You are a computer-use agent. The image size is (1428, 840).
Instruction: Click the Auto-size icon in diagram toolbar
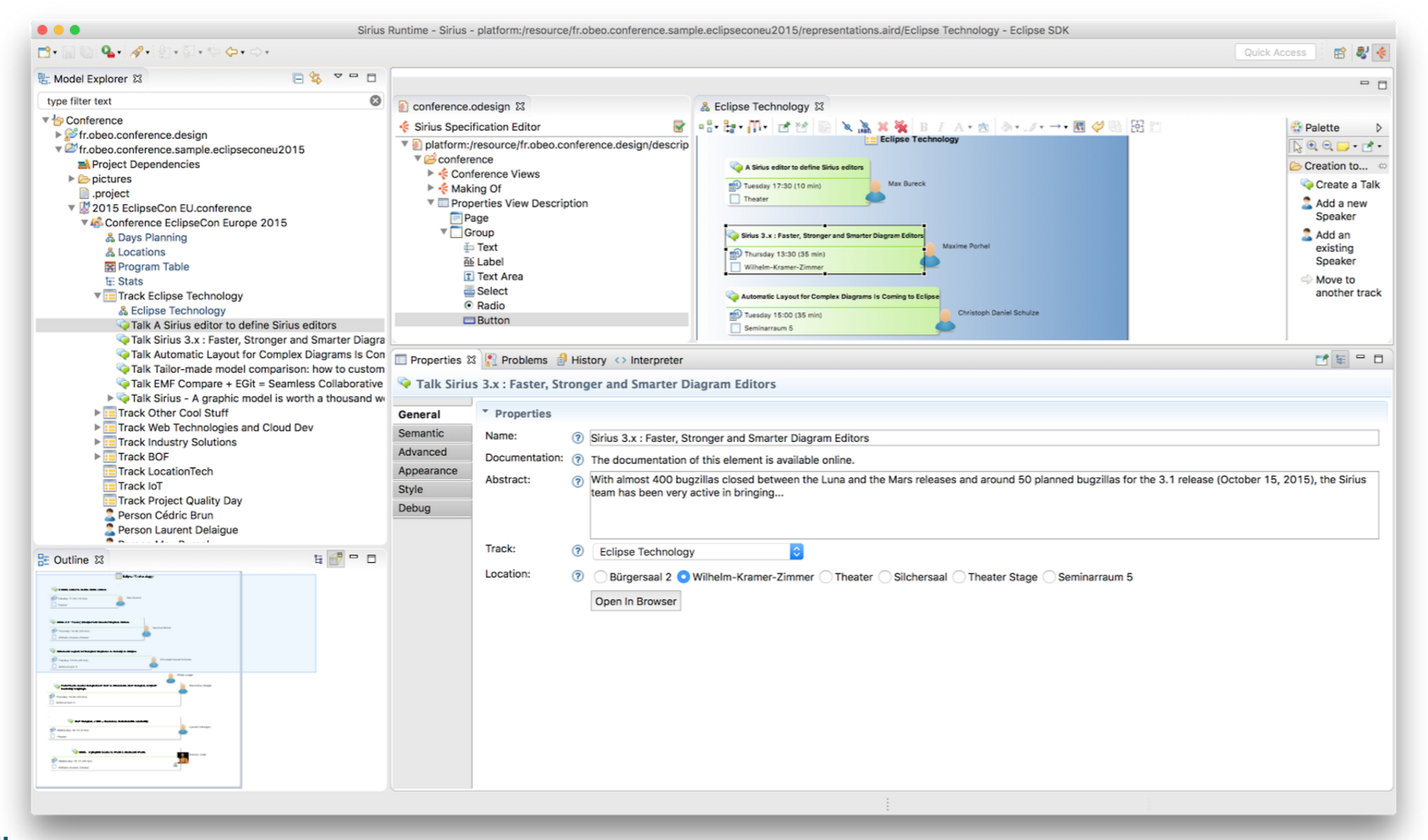pyautogui.click(x=1137, y=127)
